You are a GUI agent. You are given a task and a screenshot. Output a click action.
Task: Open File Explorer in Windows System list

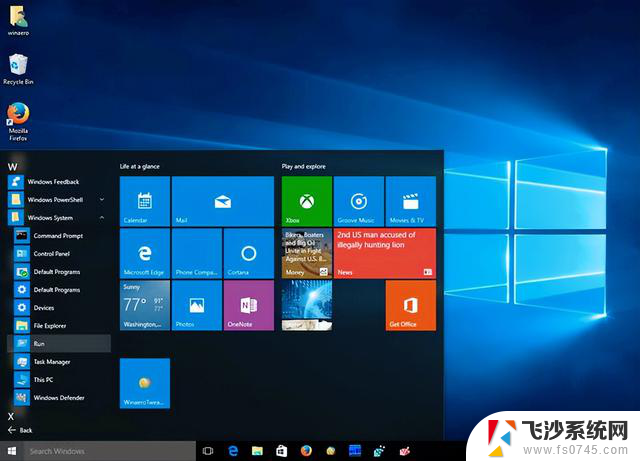pyautogui.click(x=59, y=325)
